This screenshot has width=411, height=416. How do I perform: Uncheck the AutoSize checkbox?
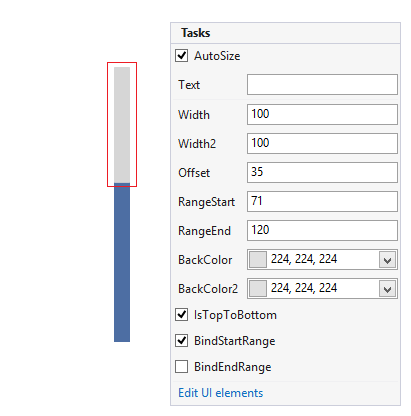(182, 56)
